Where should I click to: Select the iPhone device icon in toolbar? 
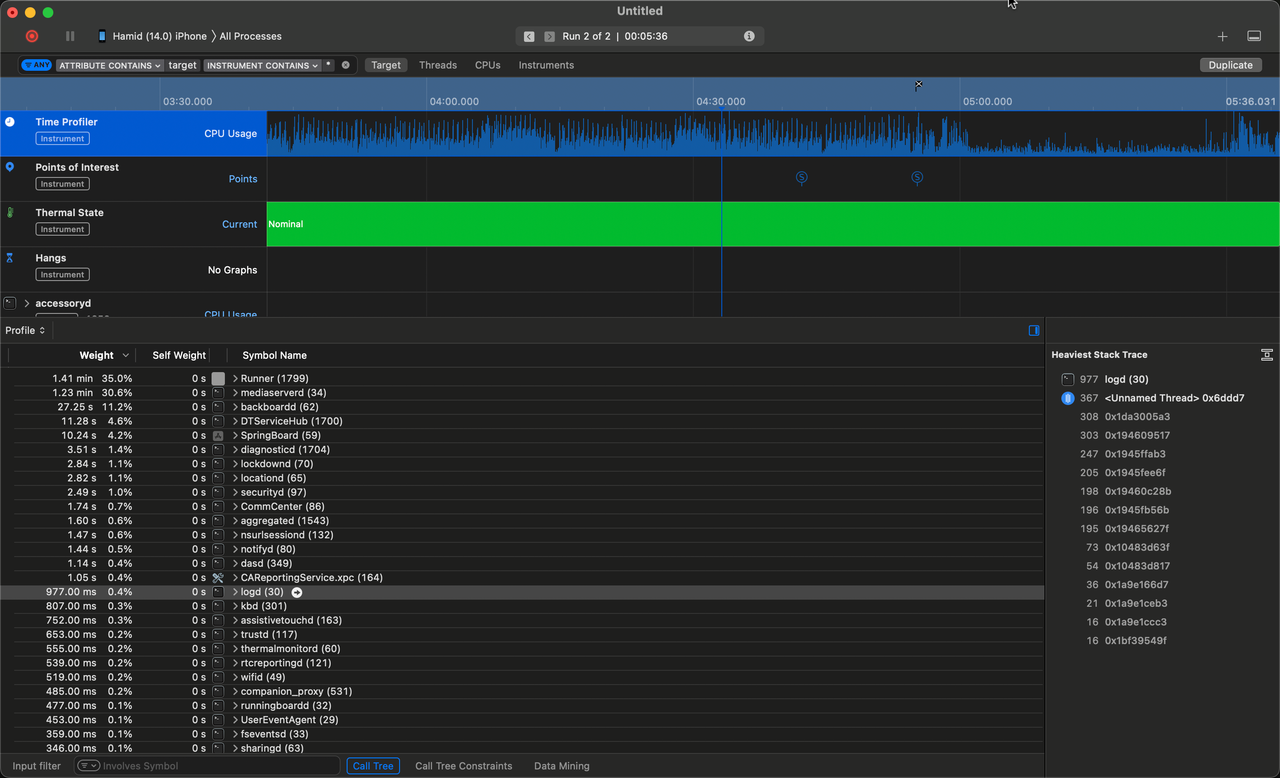coord(102,36)
